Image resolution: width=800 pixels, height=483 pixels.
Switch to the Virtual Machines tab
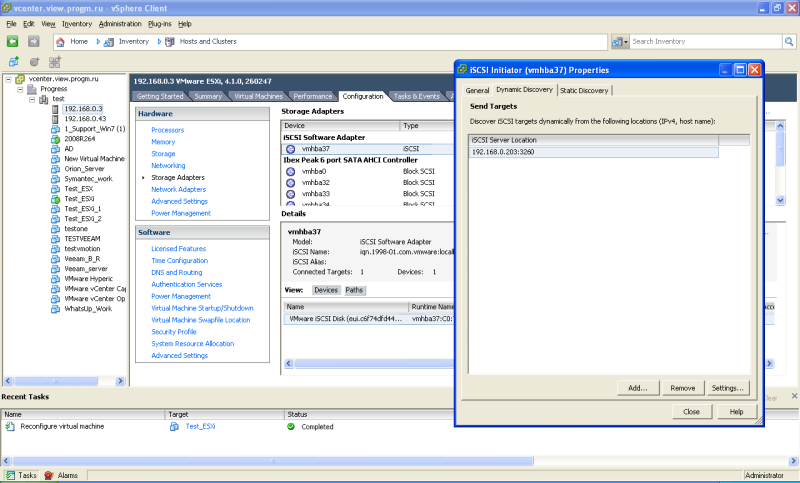[x=258, y=96]
